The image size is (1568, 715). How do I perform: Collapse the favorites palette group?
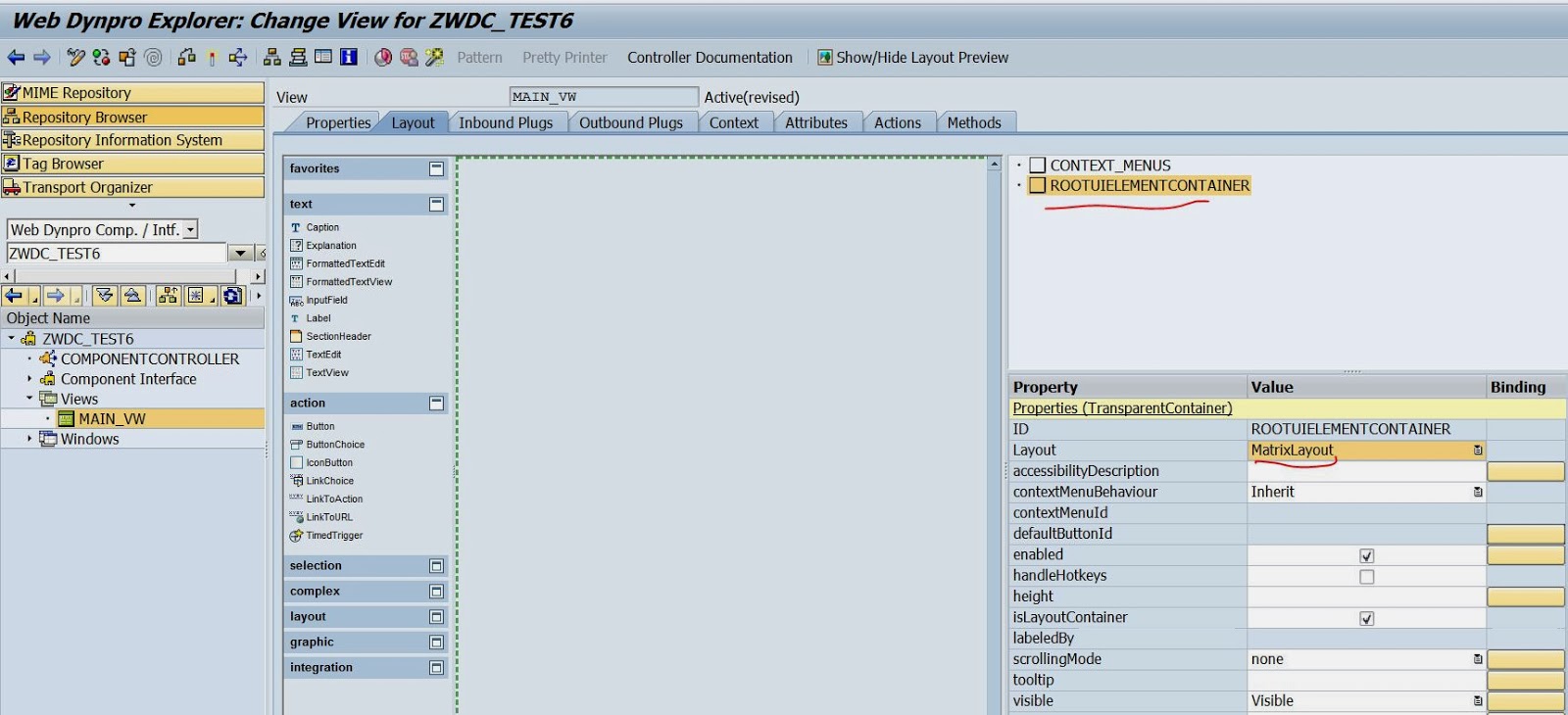tap(437, 169)
